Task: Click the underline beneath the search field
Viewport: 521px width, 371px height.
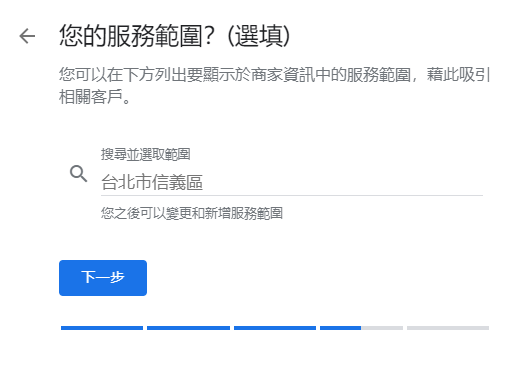Action: (292, 195)
